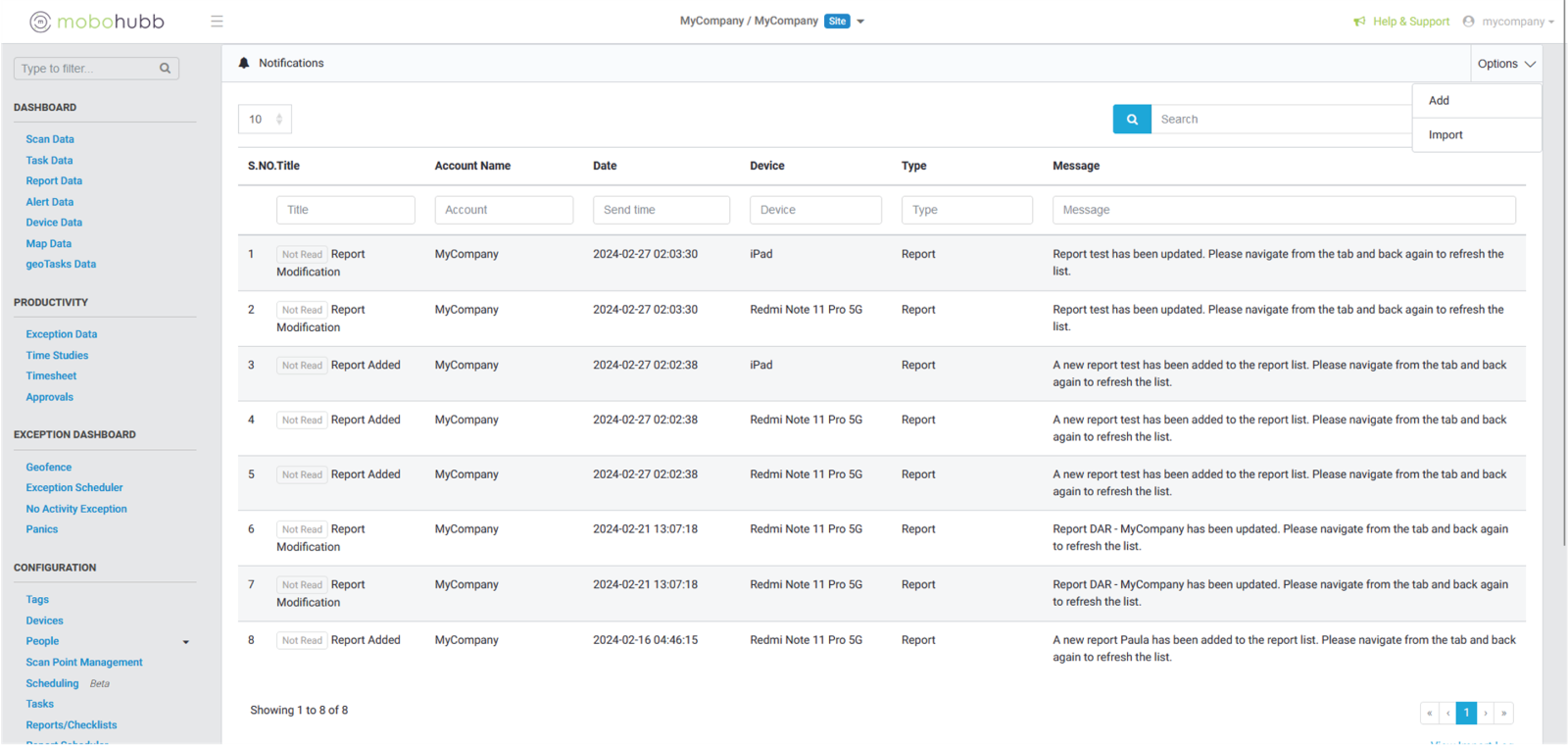Go to the last page arrow
Viewport: 1568px width, 745px height.
click(x=1504, y=713)
